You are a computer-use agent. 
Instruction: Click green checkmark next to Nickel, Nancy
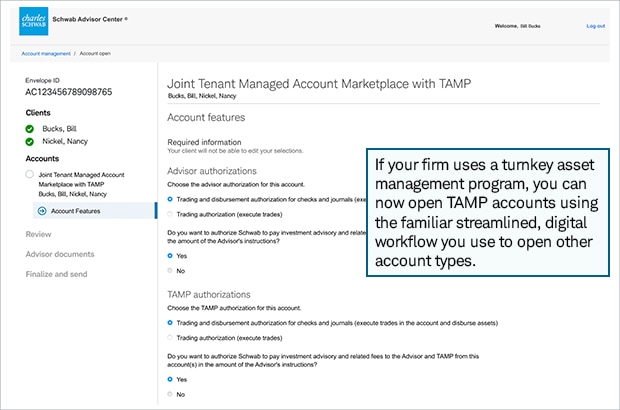pos(30,142)
